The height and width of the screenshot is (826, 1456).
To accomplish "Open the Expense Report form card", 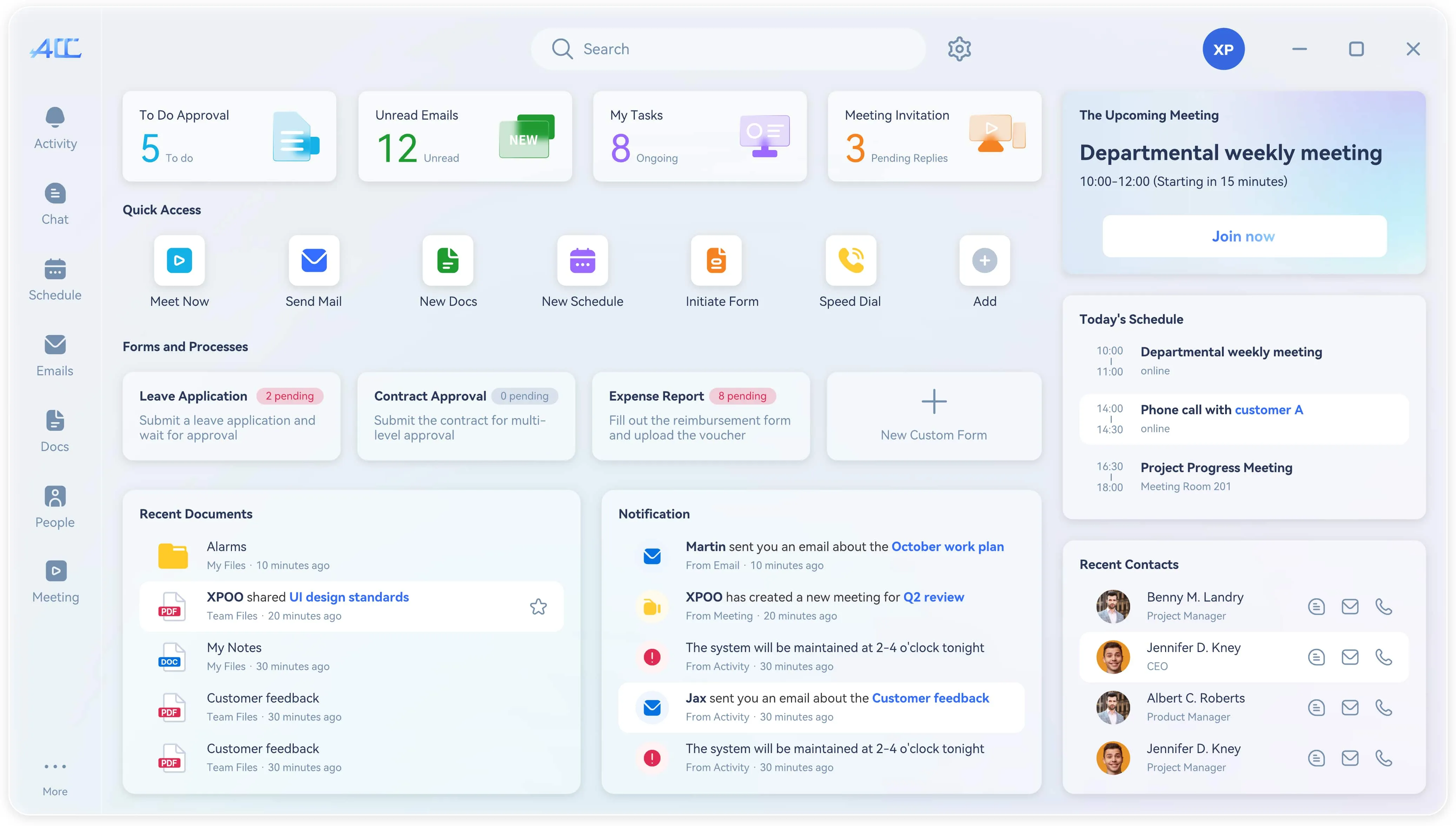I will point(700,415).
